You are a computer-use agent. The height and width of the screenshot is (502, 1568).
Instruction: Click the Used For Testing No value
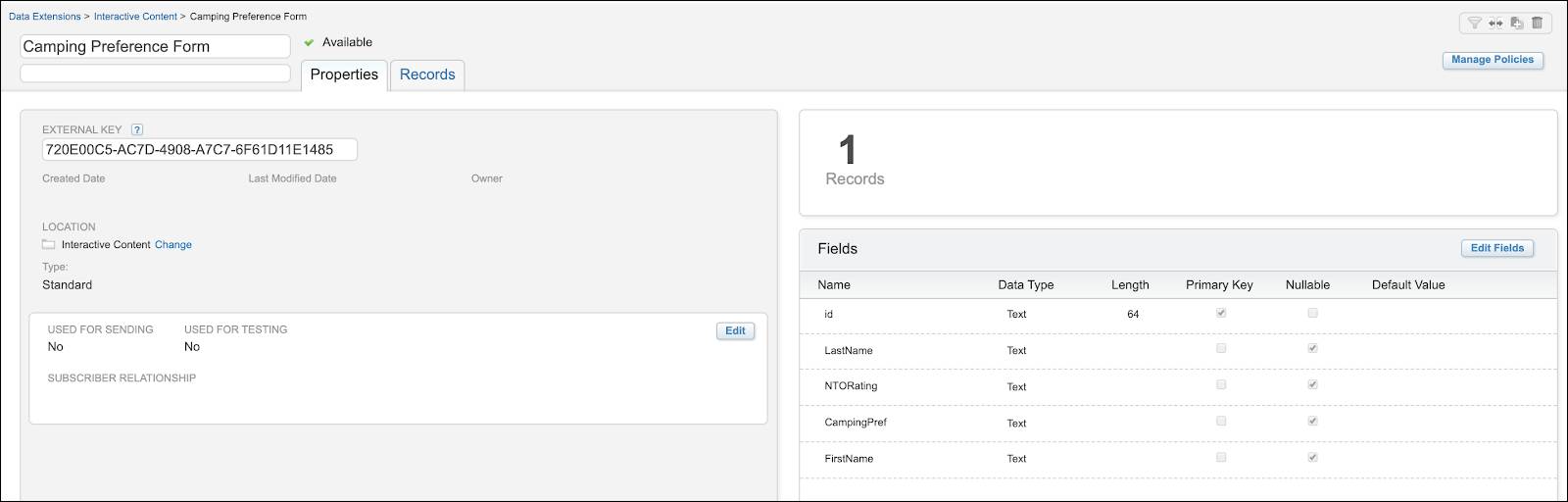(x=192, y=347)
